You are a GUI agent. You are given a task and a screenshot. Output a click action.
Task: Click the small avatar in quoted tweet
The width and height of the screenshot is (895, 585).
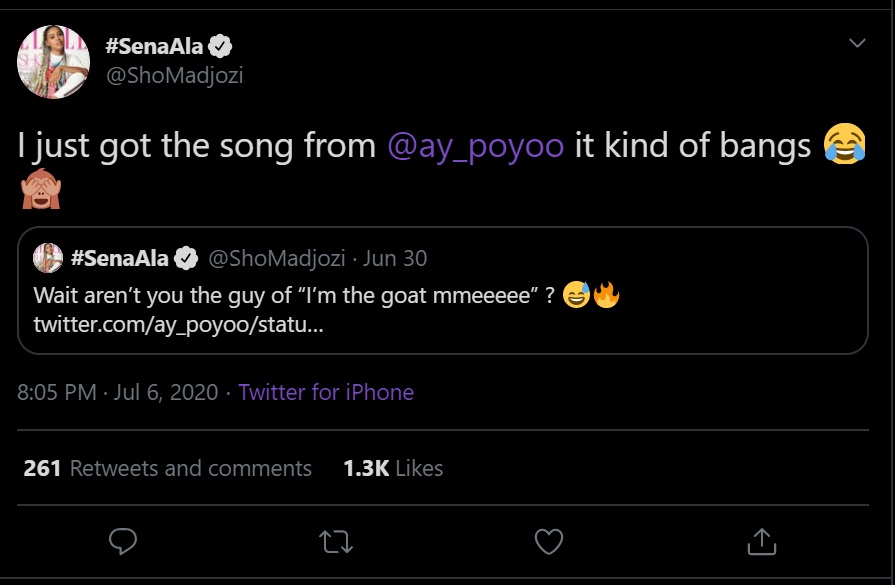click(x=48, y=259)
